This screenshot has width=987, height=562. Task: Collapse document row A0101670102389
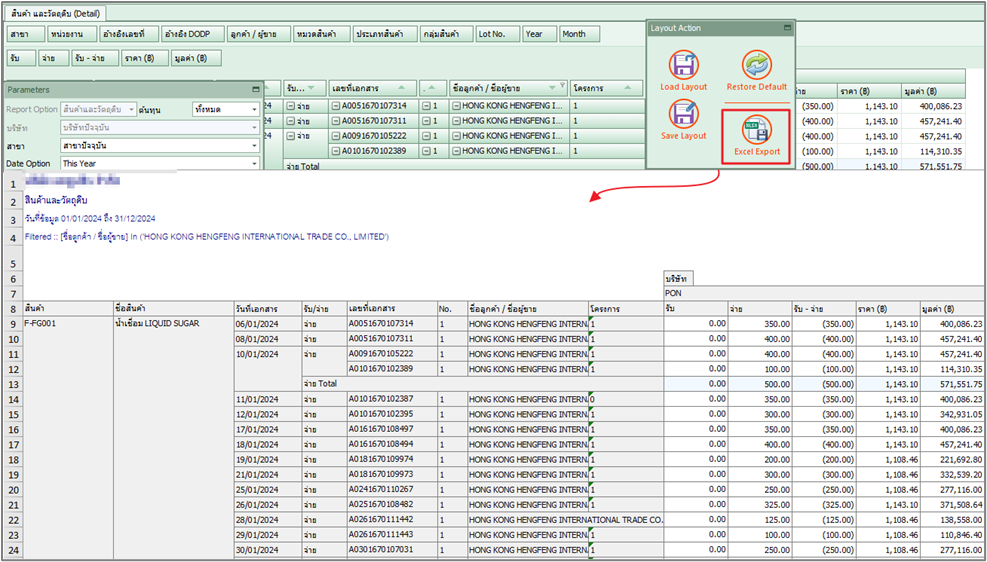coord(336,151)
